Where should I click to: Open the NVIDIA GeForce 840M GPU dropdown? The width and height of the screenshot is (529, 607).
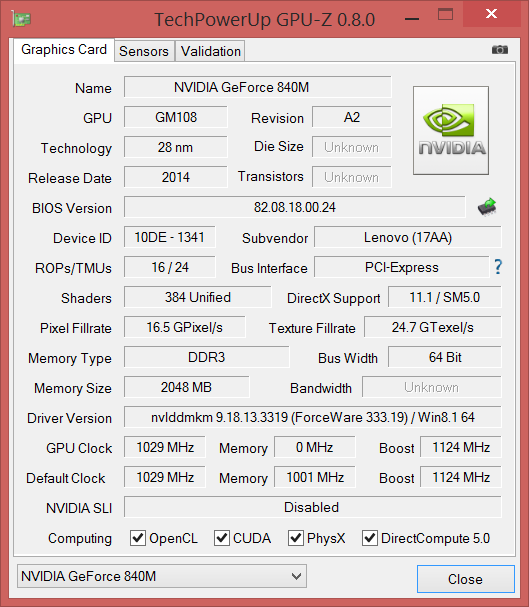pyautogui.click(x=162, y=576)
